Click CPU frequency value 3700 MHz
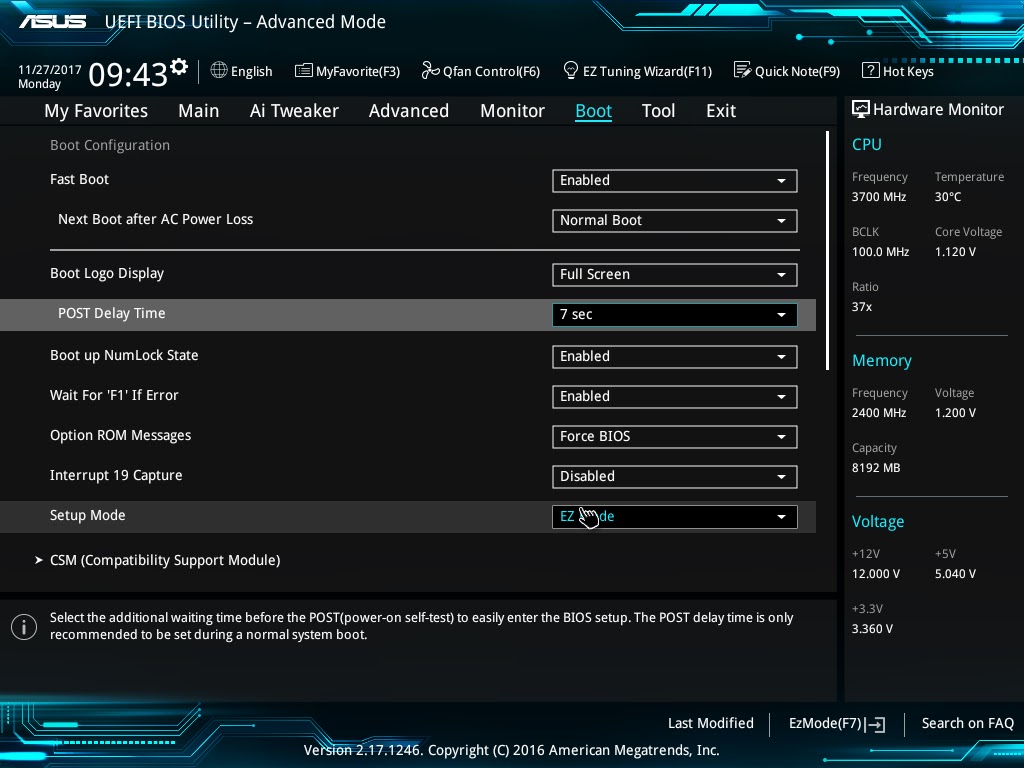Viewport: 1024px width, 768px height. click(878, 197)
